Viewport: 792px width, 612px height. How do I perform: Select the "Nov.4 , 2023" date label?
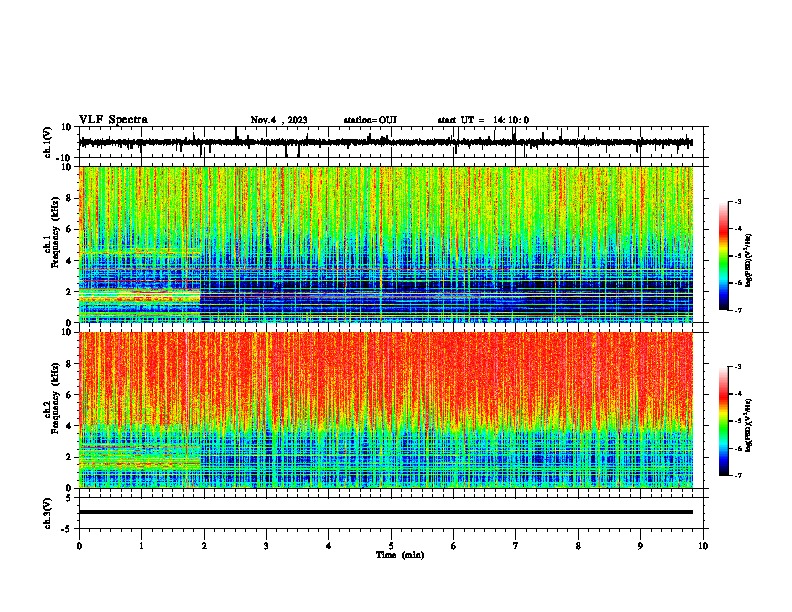[279, 120]
